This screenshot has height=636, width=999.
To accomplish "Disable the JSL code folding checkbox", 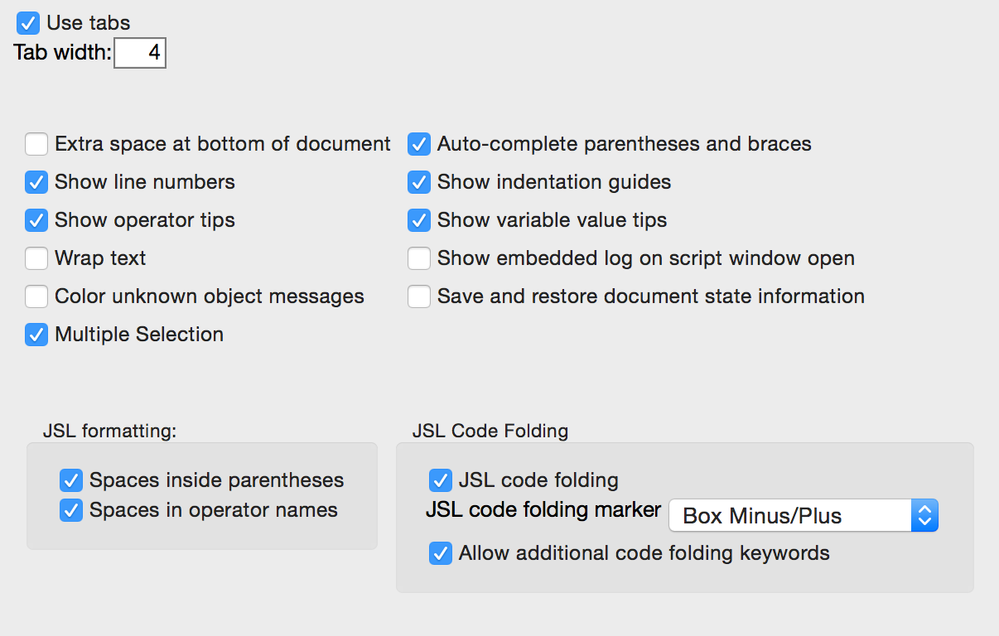I will click(440, 480).
